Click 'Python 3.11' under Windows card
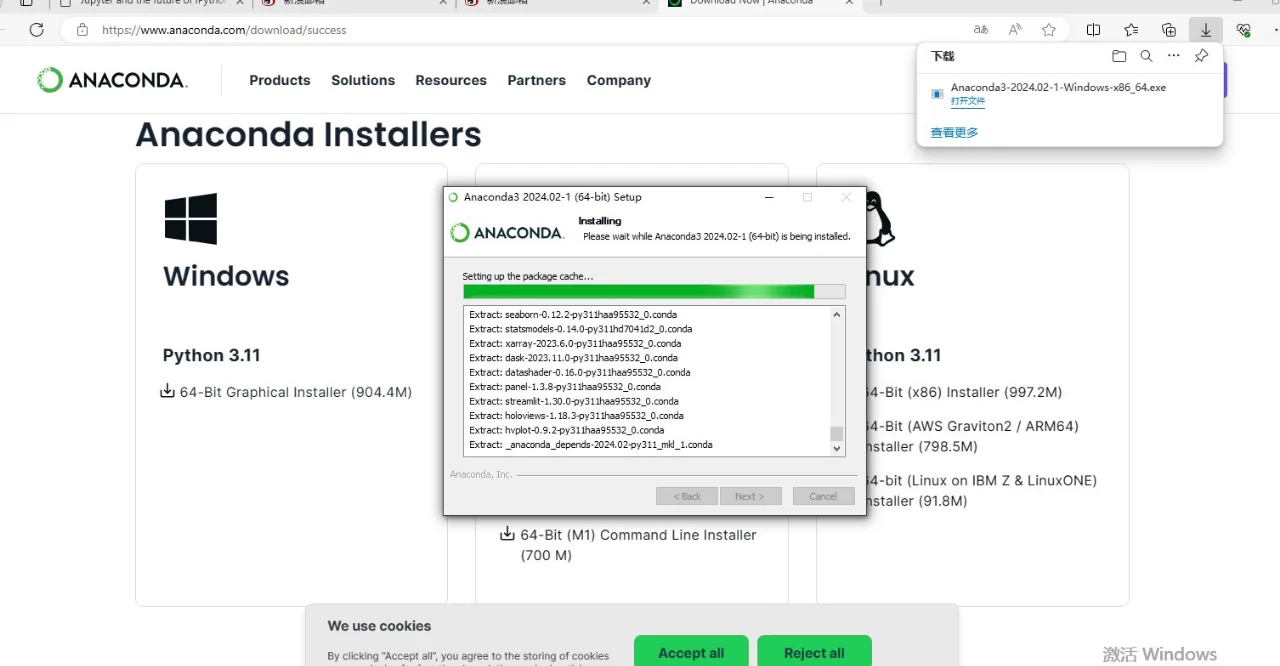The width and height of the screenshot is (1280, 666). click(x=211, y=355)
